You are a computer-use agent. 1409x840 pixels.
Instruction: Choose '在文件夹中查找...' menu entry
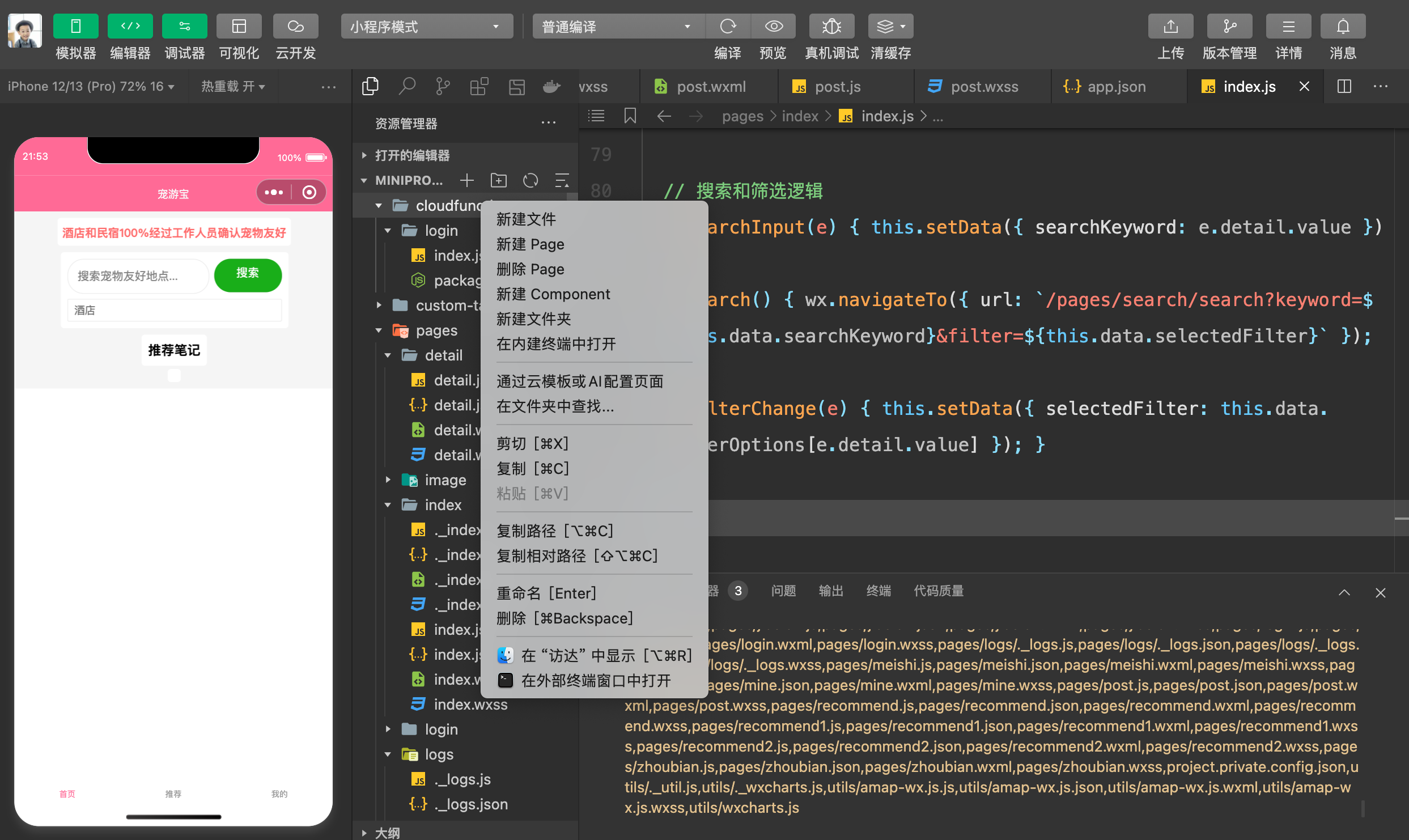point(554,406)
